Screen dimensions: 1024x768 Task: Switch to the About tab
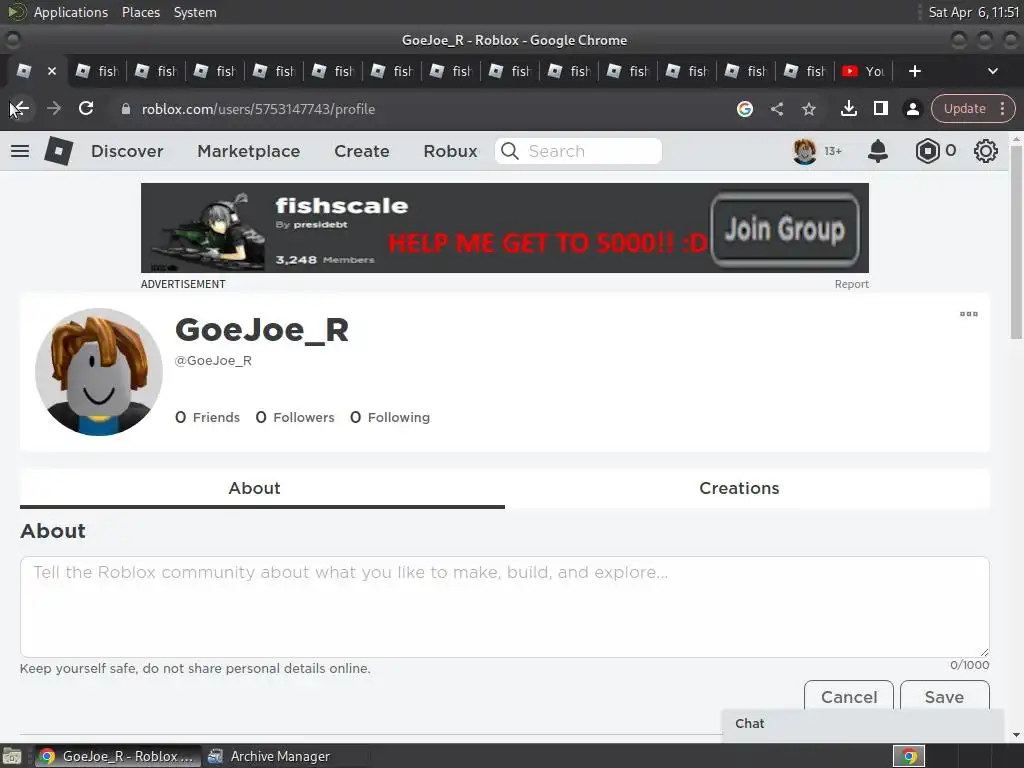[x=262, y=488]
